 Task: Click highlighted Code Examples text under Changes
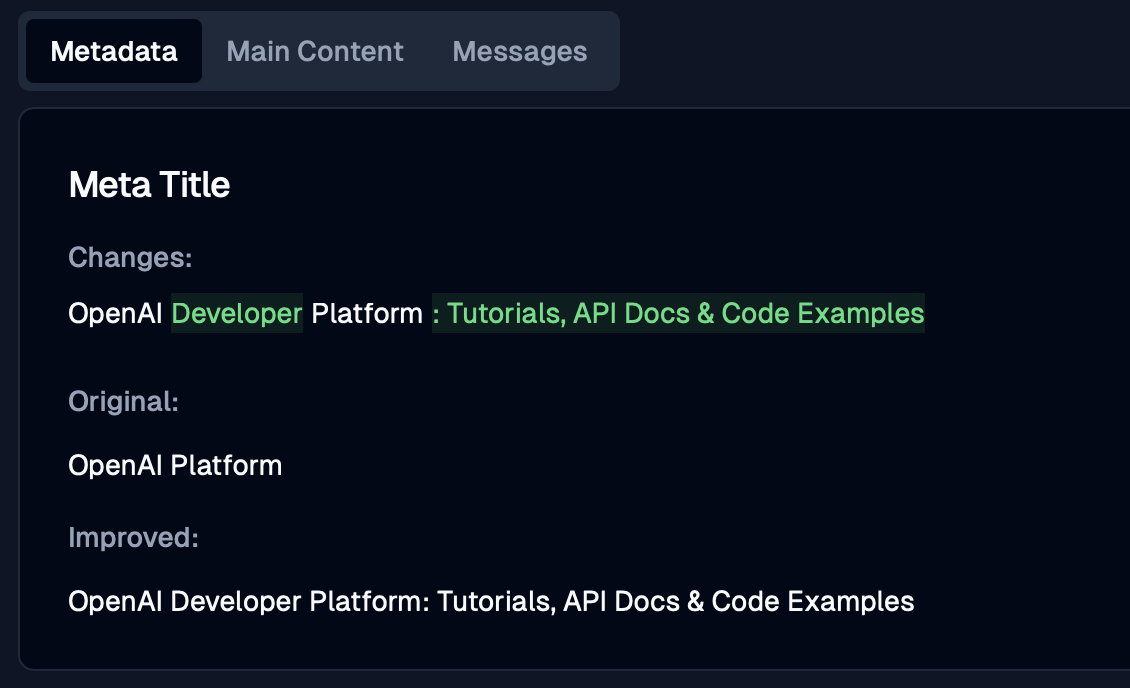[x=822, y=314]
